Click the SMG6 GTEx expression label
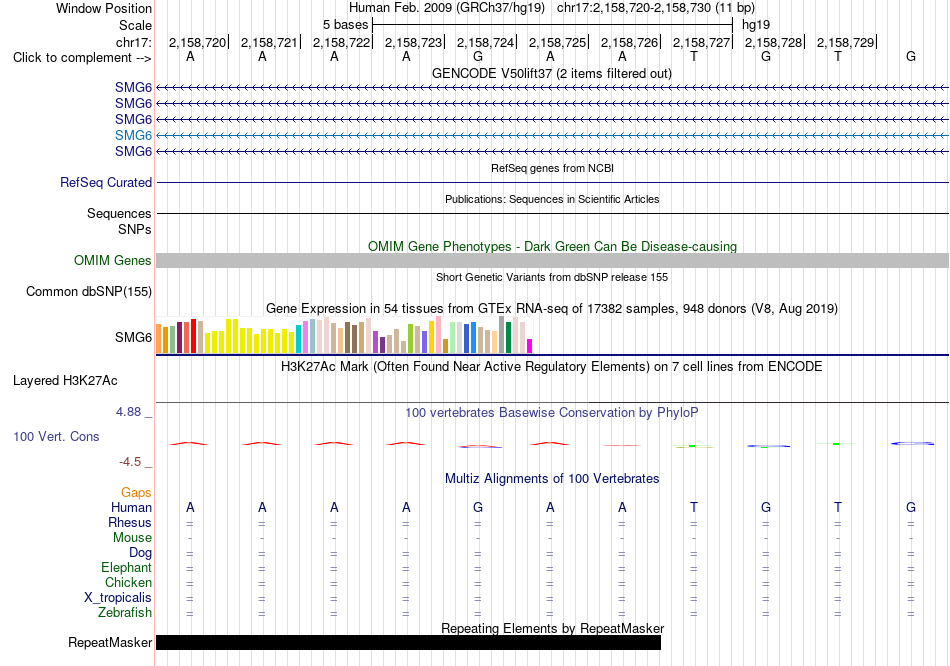 [x=133, y=337]
